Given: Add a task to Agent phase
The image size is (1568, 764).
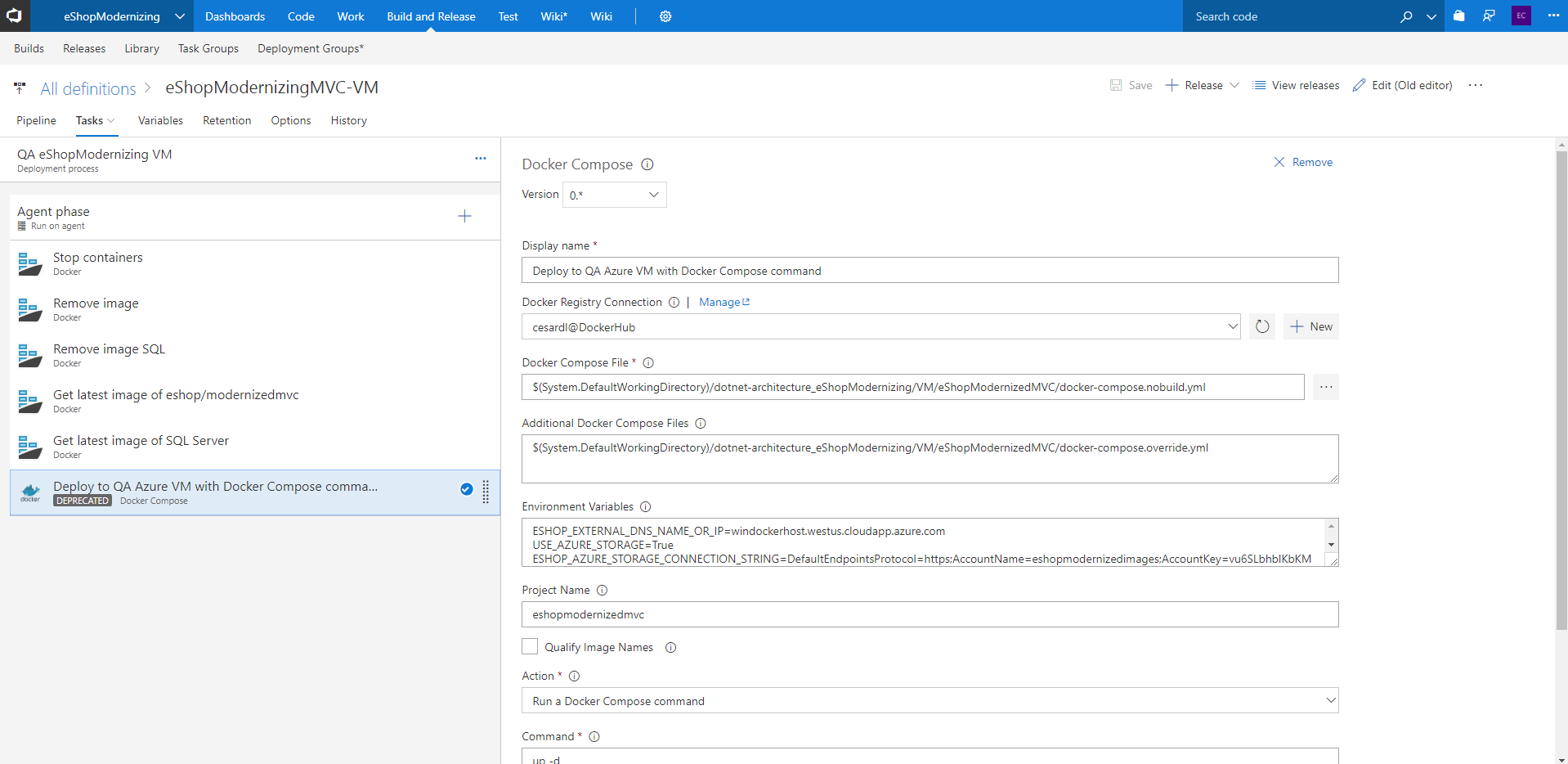Looking at the screenshot, I should pyautogui.click(x=464, y=216).
